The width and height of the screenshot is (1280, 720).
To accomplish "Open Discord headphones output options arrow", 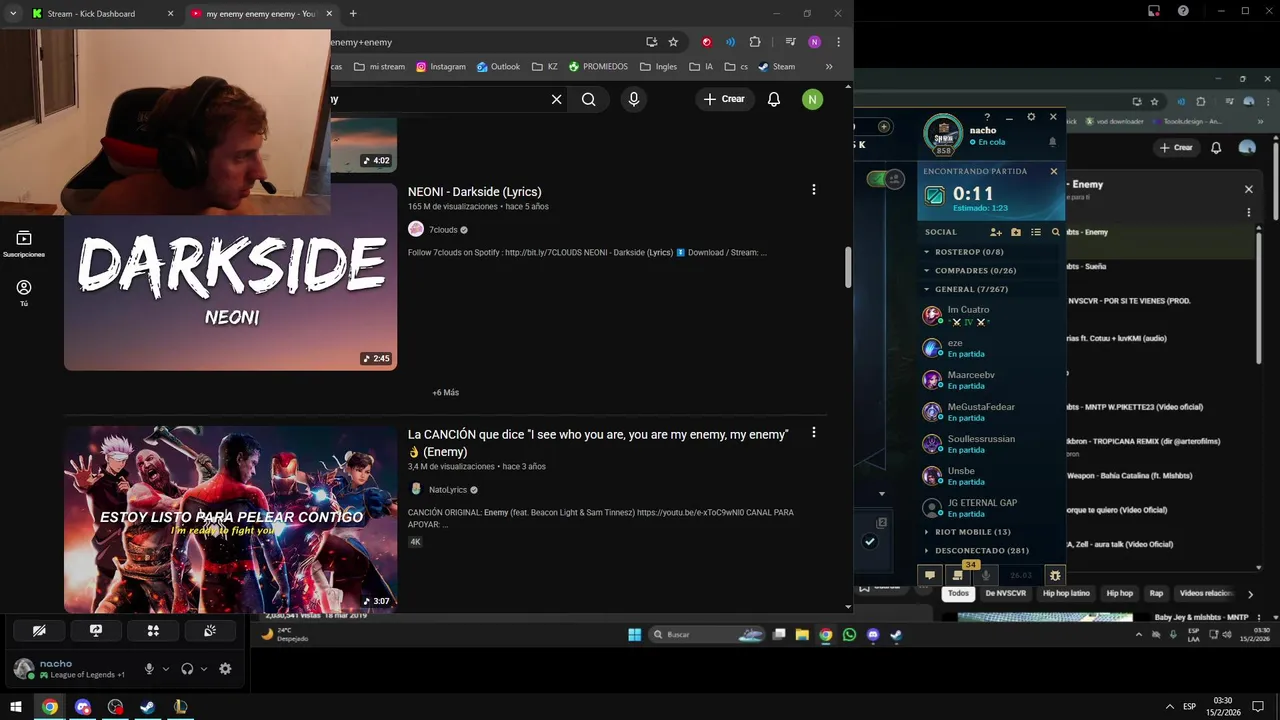I will click(x=204, y=669).
